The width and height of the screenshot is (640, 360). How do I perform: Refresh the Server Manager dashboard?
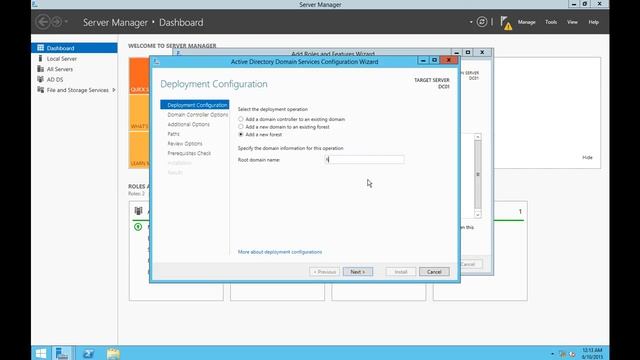[482, 22]
